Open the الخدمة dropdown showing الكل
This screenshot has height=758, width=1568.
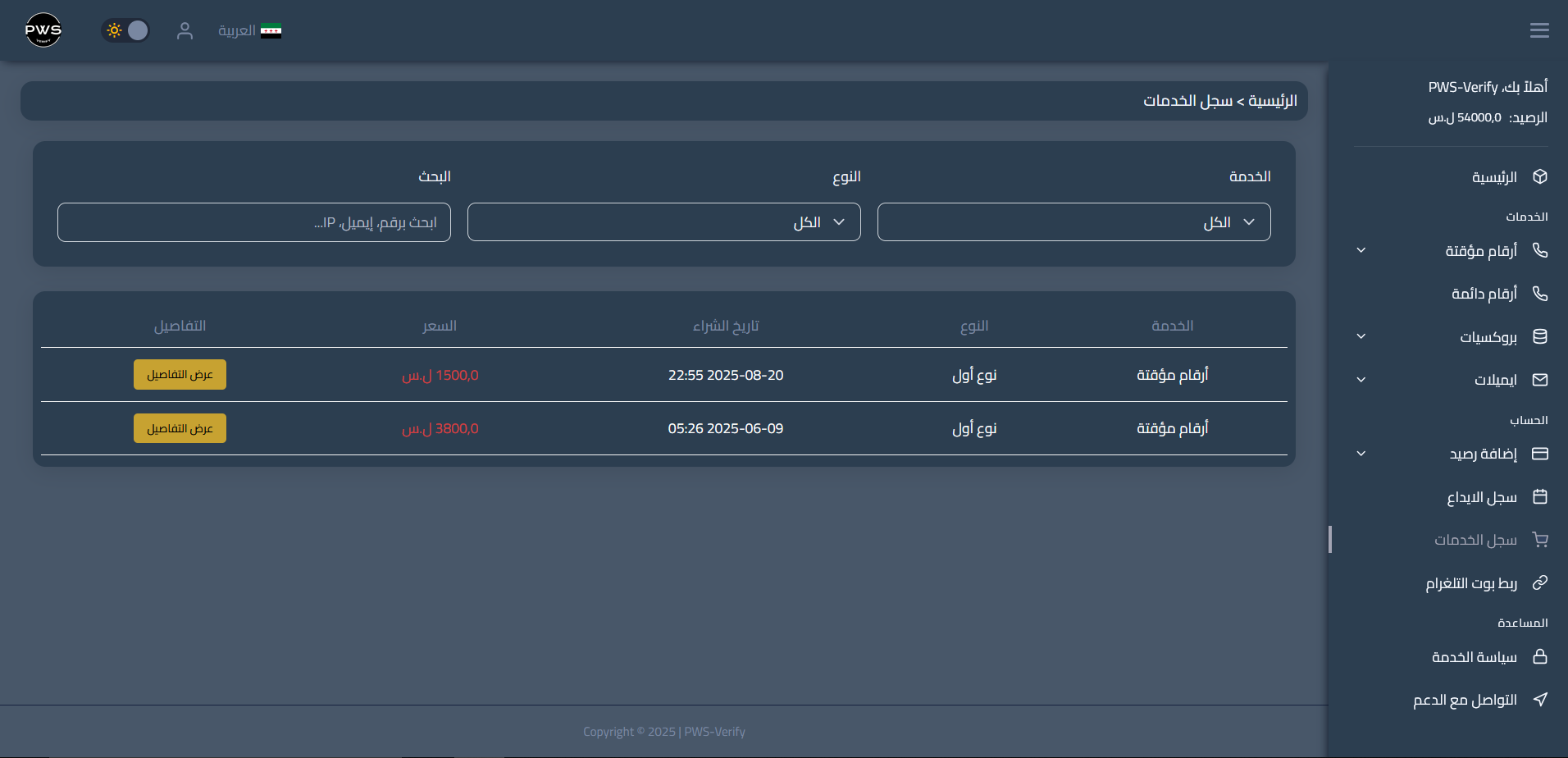pyautogui.click(x=1073, y=221)
